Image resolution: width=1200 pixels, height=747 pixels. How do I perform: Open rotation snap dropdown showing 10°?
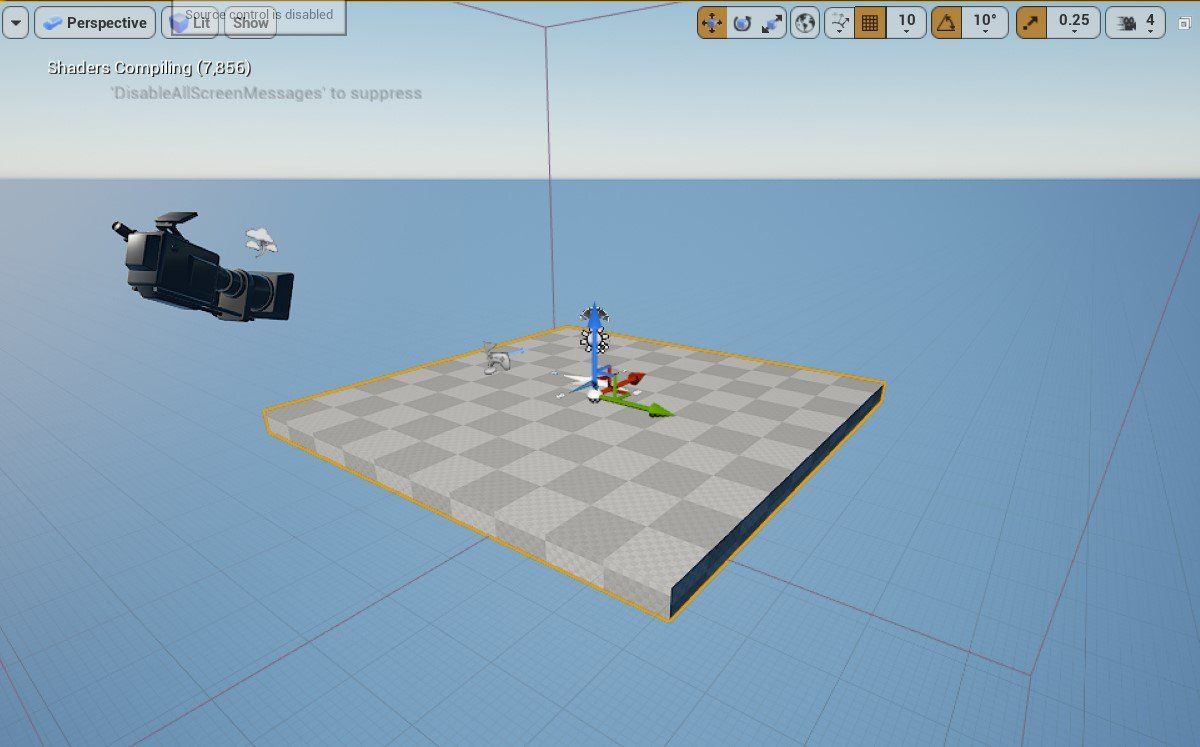985,23
